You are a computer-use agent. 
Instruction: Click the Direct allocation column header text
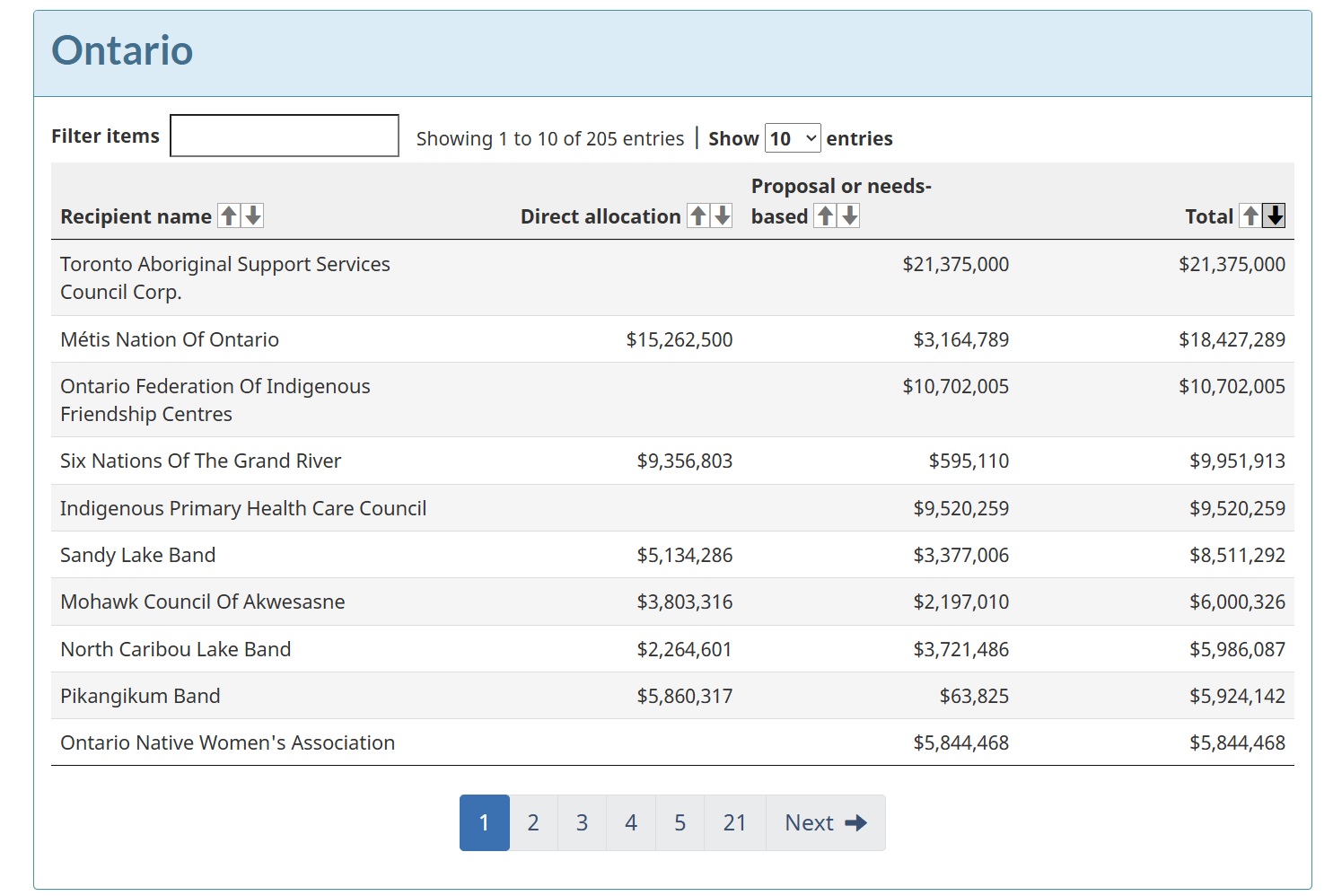click(x=601, y=216)
